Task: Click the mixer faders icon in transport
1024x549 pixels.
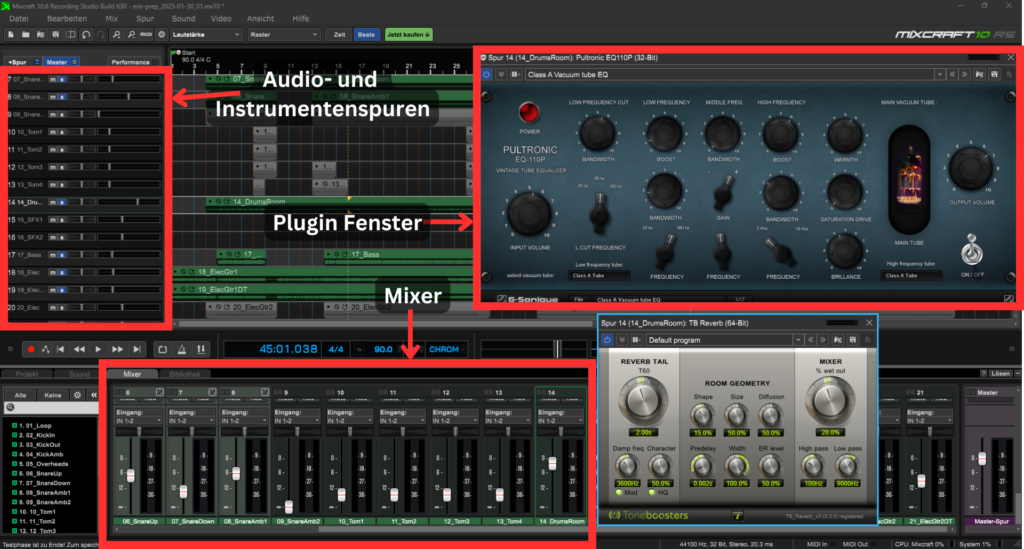Action: coord(201,349)
